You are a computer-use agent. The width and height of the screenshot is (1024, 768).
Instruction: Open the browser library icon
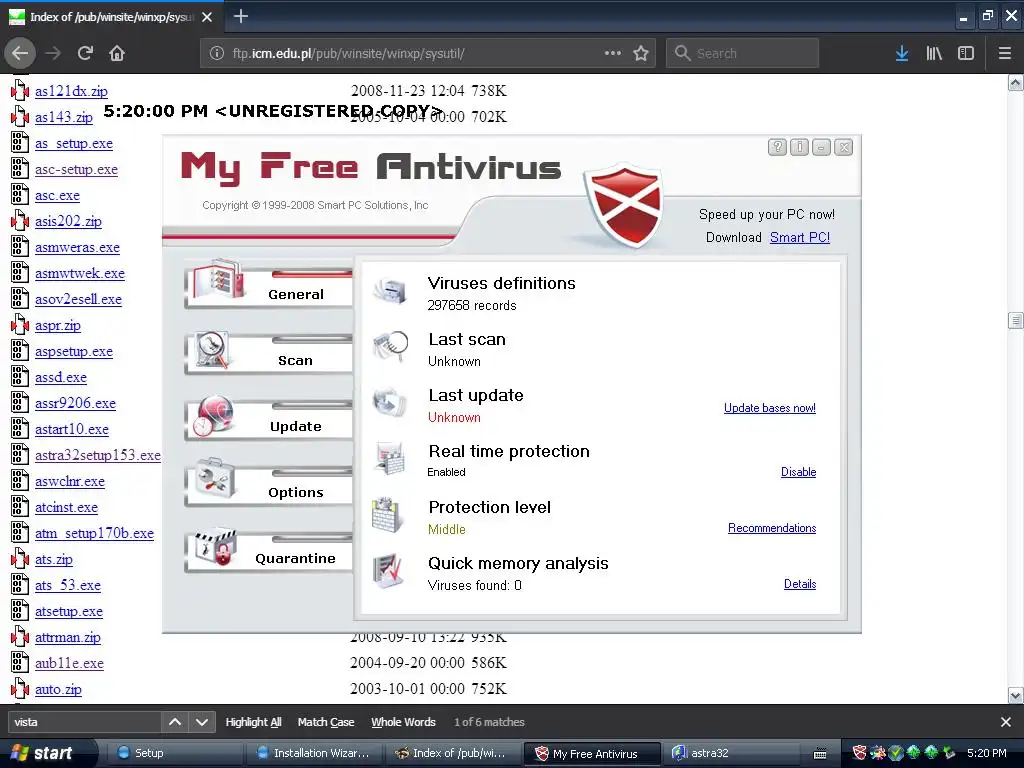point(934,54)
